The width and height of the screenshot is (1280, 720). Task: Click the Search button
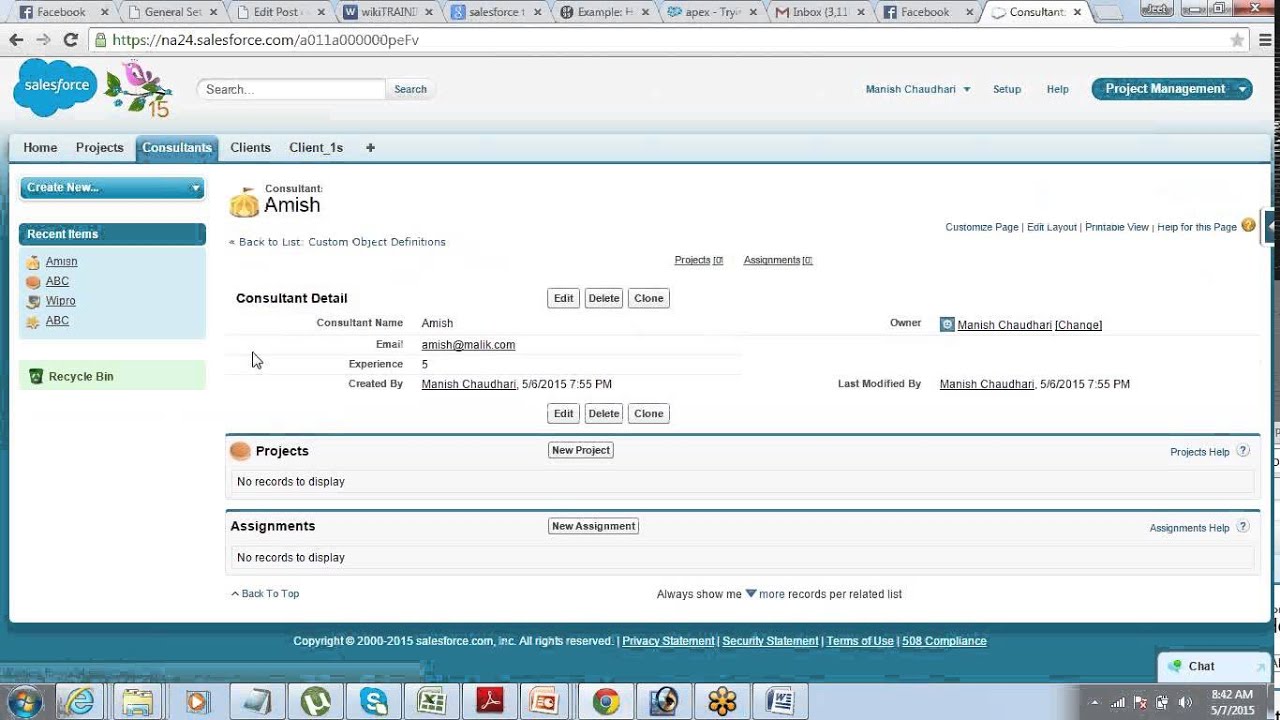410,89
